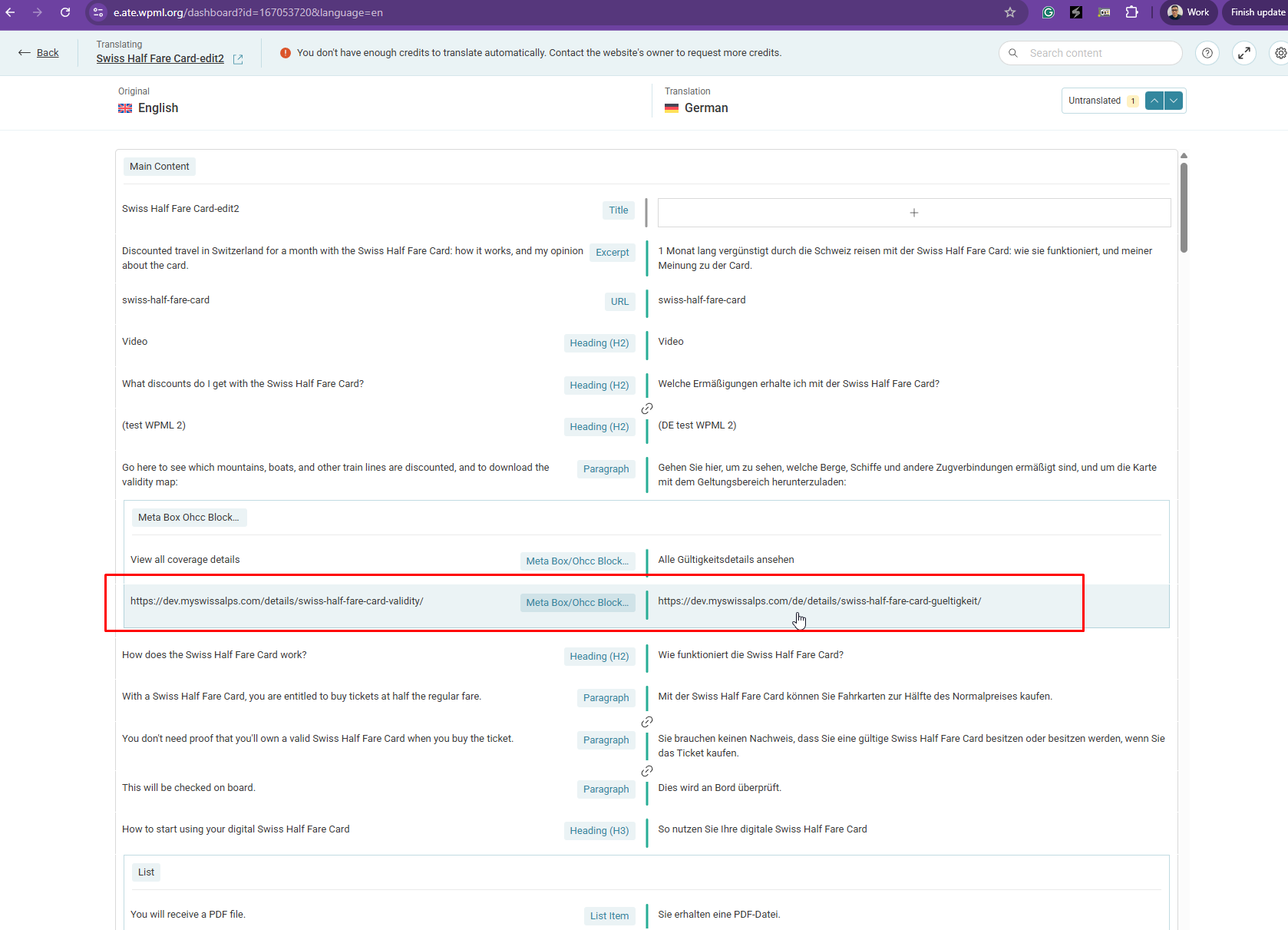Open the site information icon in the address bar
Image resolution: width=1288 pixels, height=930 pixels.
click(98, 12)
